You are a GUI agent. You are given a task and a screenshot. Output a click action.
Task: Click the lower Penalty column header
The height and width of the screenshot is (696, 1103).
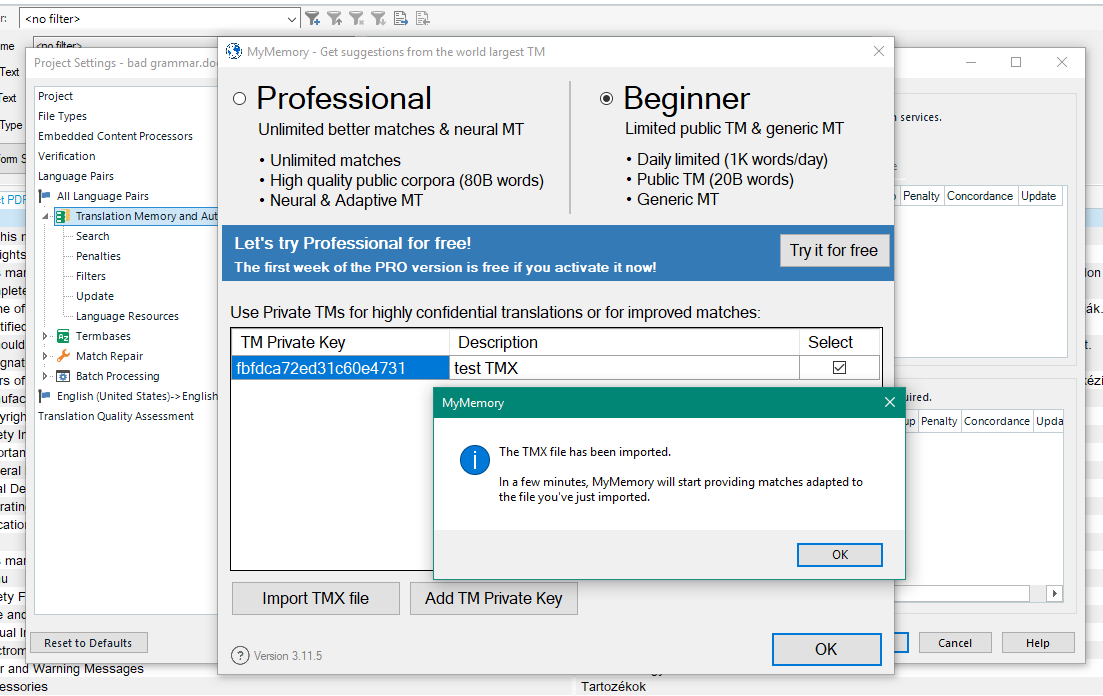coord(939,421)
